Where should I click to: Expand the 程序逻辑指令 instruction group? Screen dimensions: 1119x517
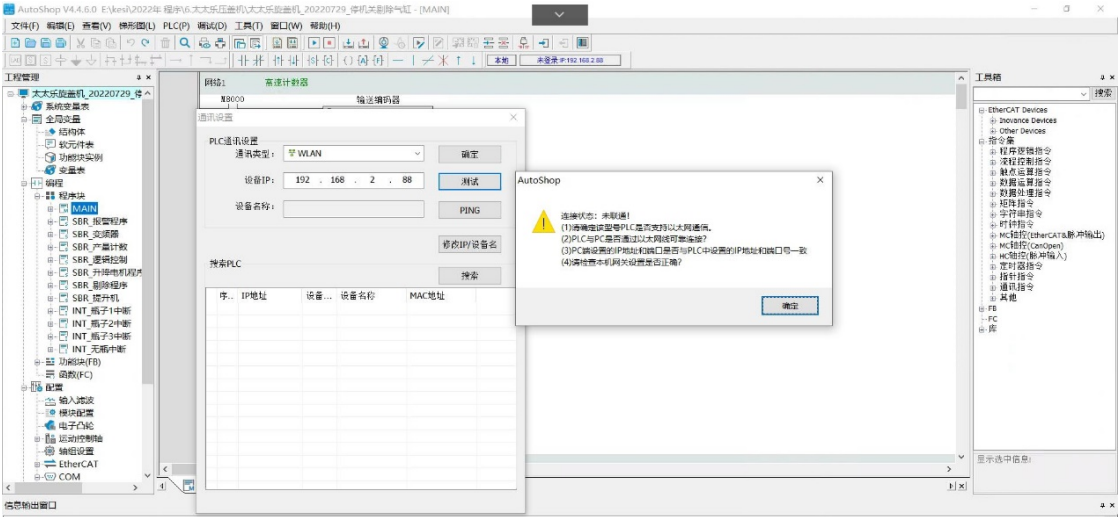click(x=992, y=152)
